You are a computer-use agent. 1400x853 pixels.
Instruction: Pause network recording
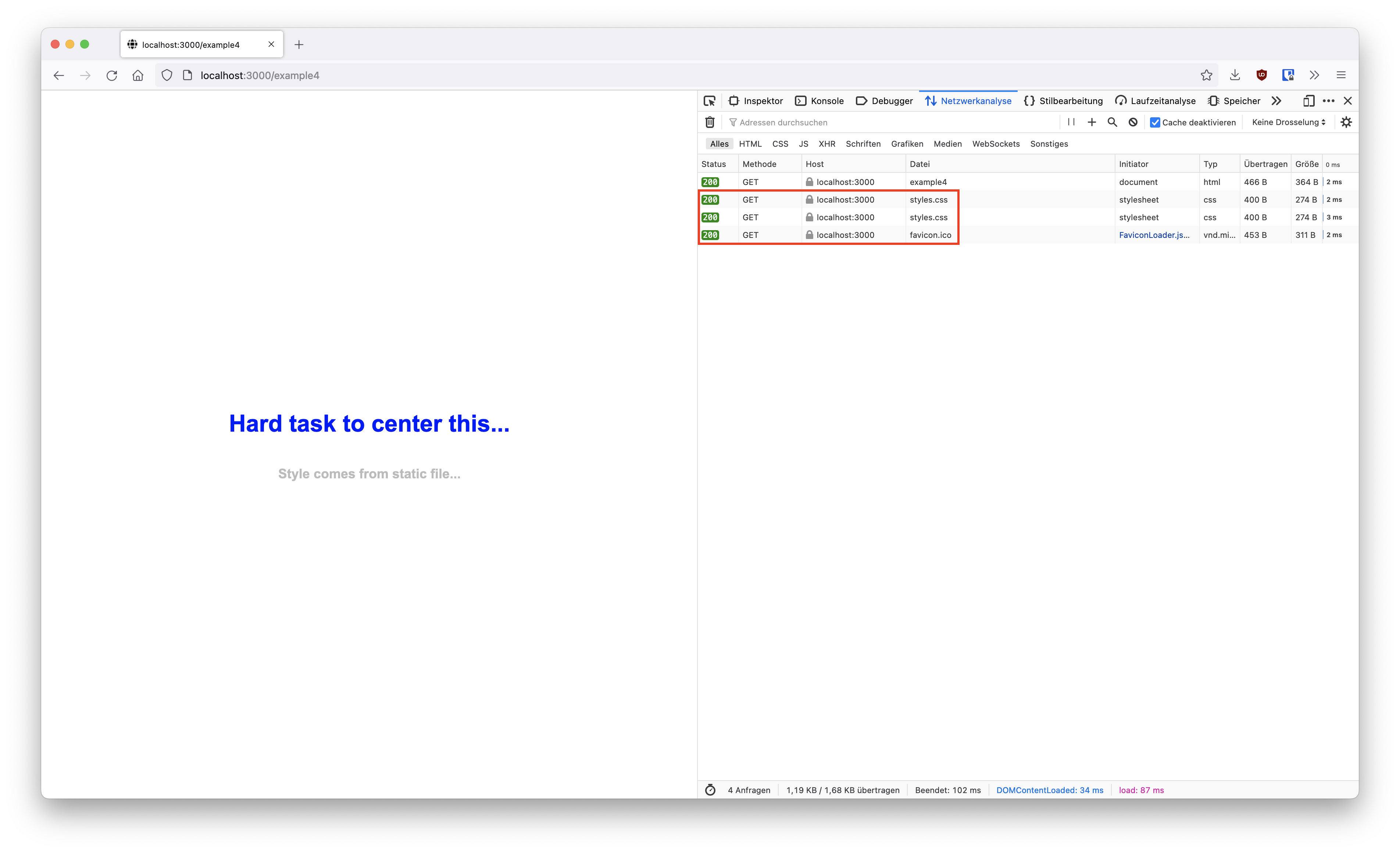(x=1071, y=122)
